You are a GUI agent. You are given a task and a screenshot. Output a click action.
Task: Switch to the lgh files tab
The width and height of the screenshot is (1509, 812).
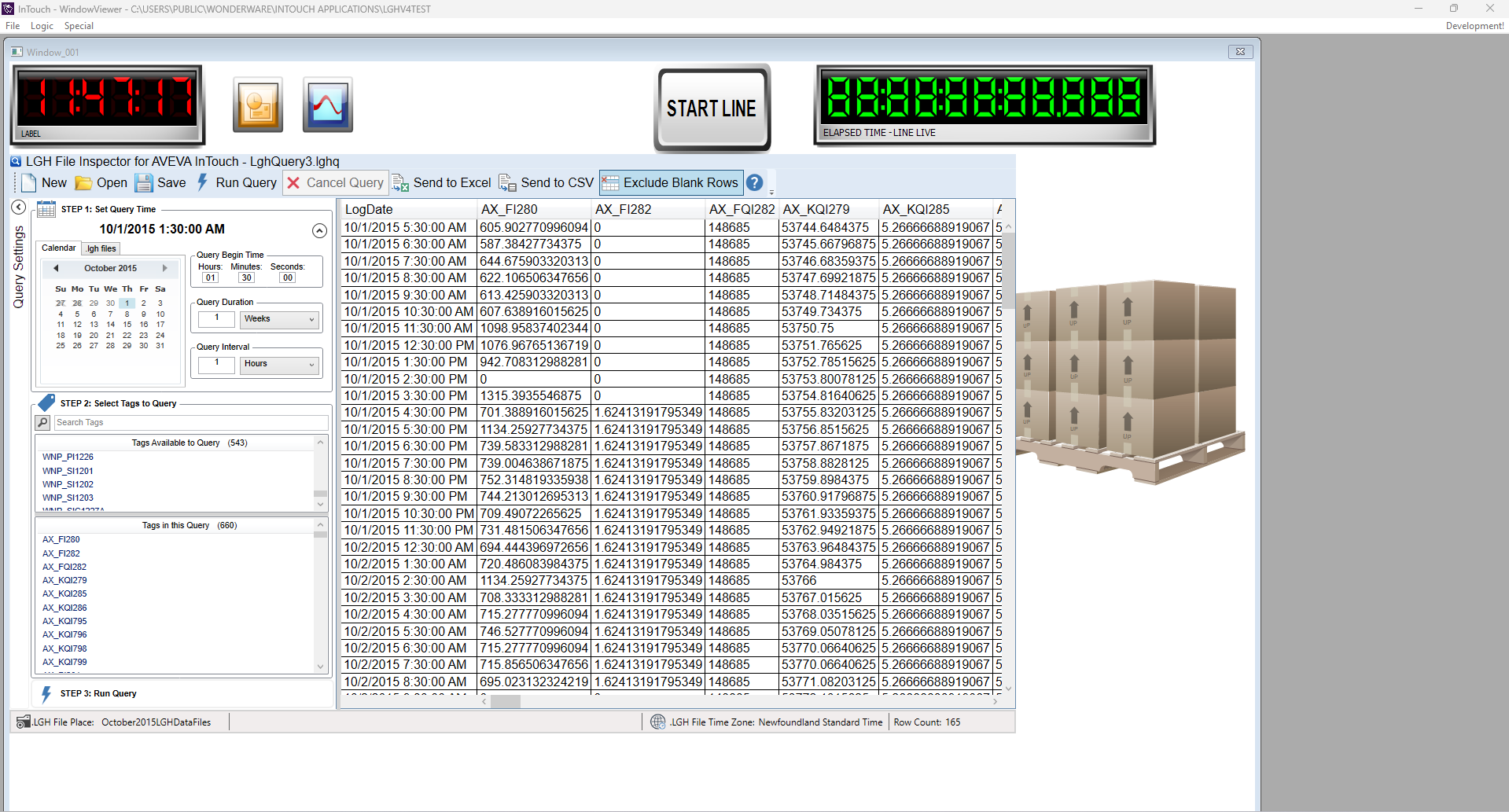(101, 248)
